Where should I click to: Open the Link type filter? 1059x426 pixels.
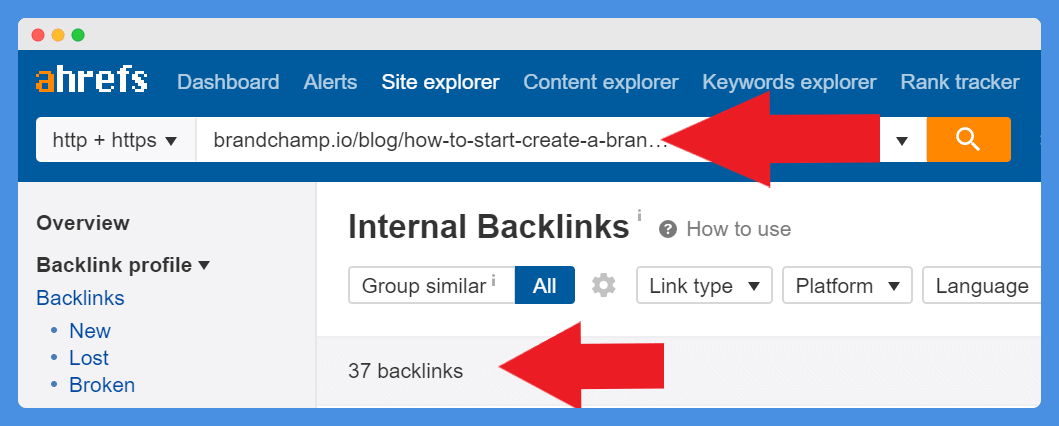[704, 286]
